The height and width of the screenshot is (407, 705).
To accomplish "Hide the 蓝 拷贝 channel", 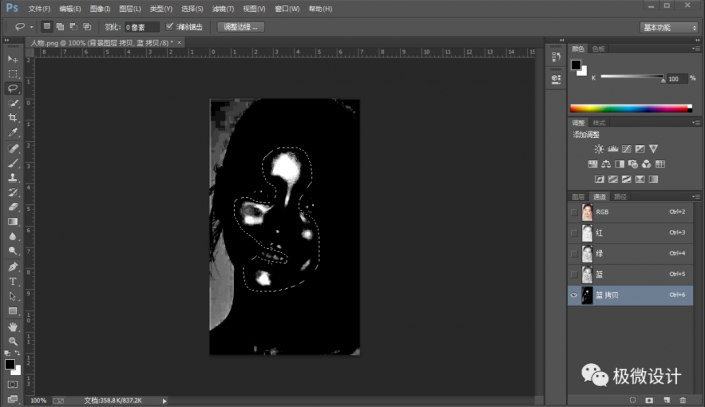I will [574, 295].
